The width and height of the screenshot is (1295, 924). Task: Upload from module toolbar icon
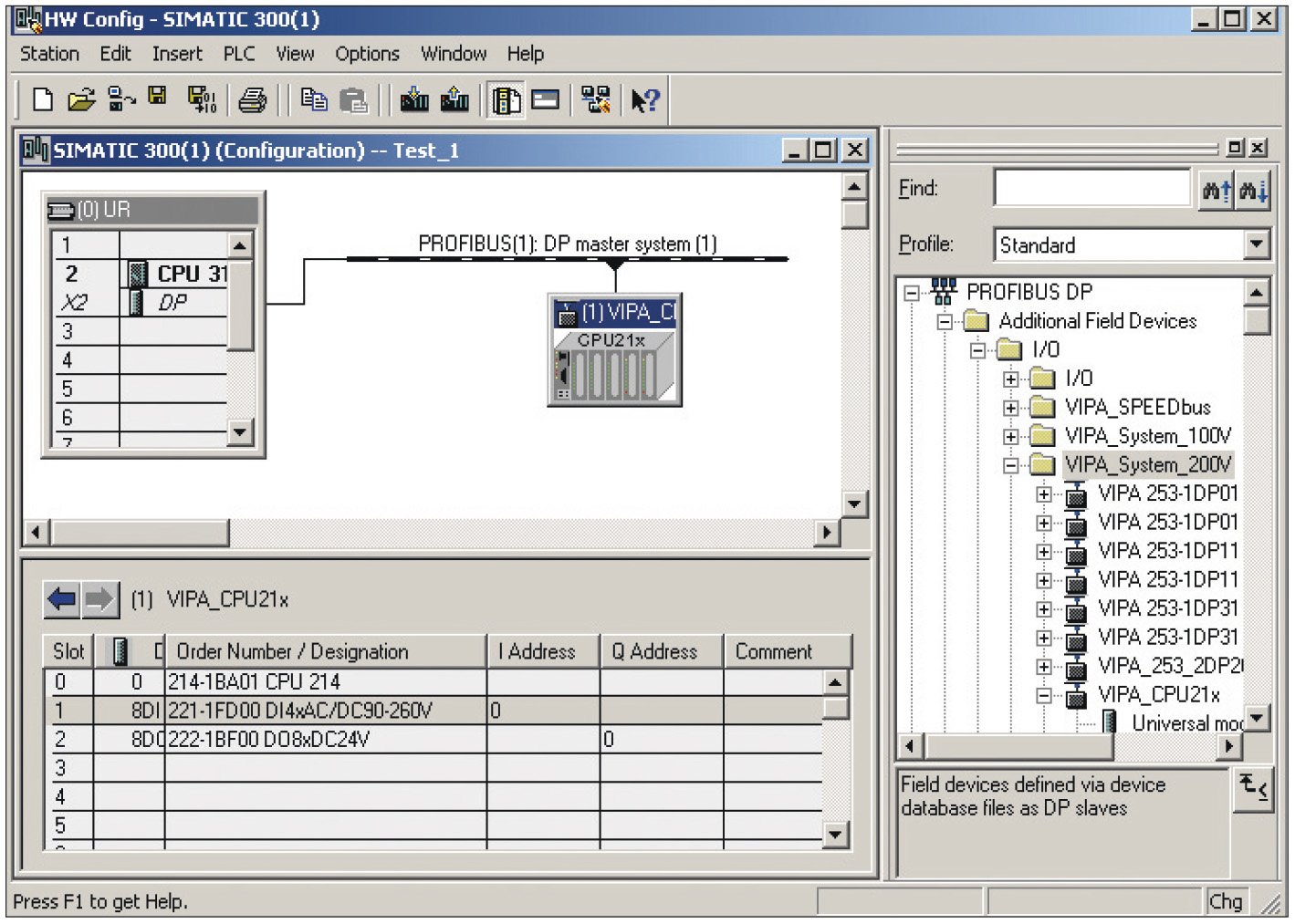tap(454, 99)
